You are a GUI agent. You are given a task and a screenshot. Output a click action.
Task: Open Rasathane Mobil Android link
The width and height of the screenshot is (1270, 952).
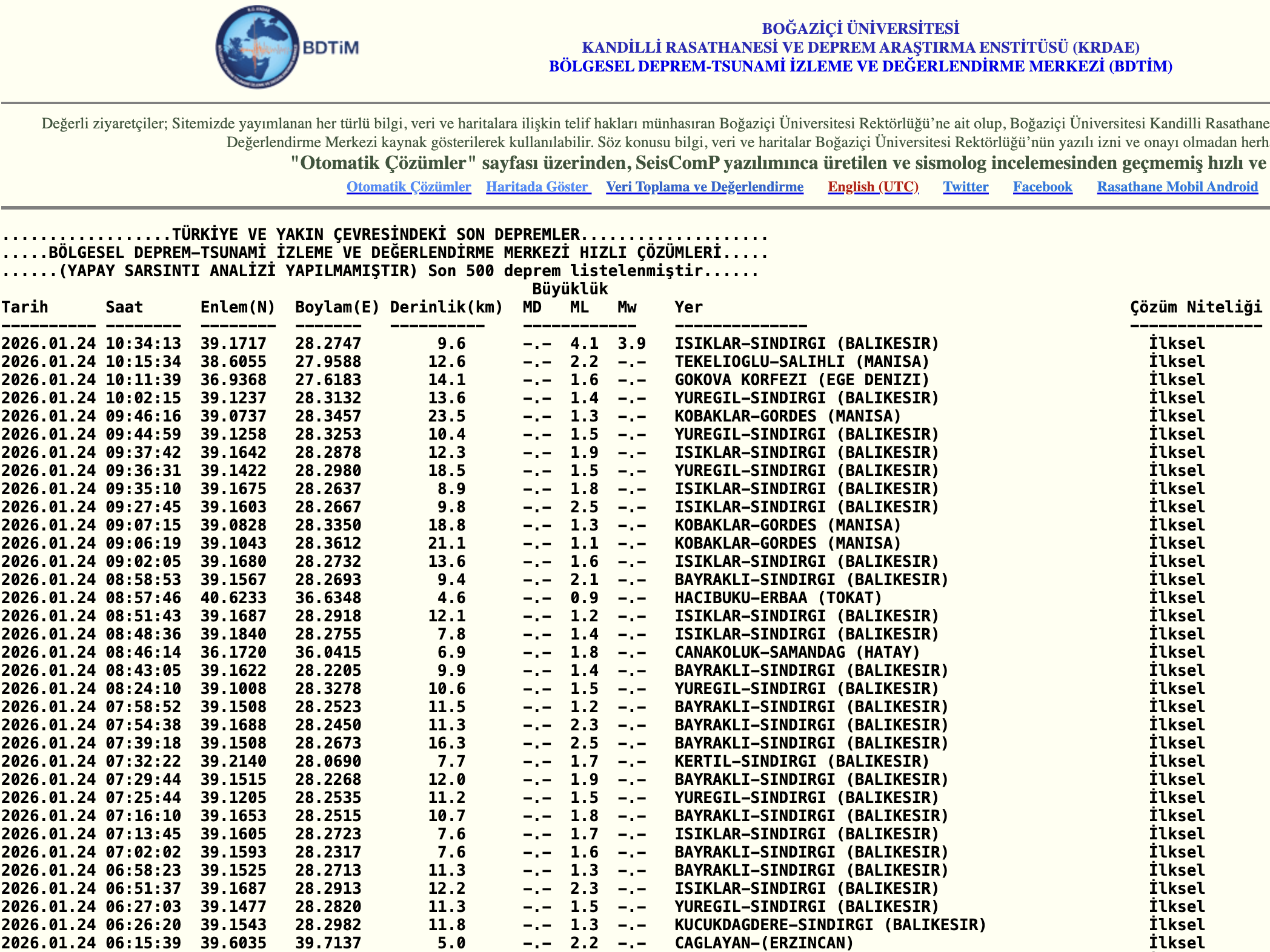(1177, 187)
